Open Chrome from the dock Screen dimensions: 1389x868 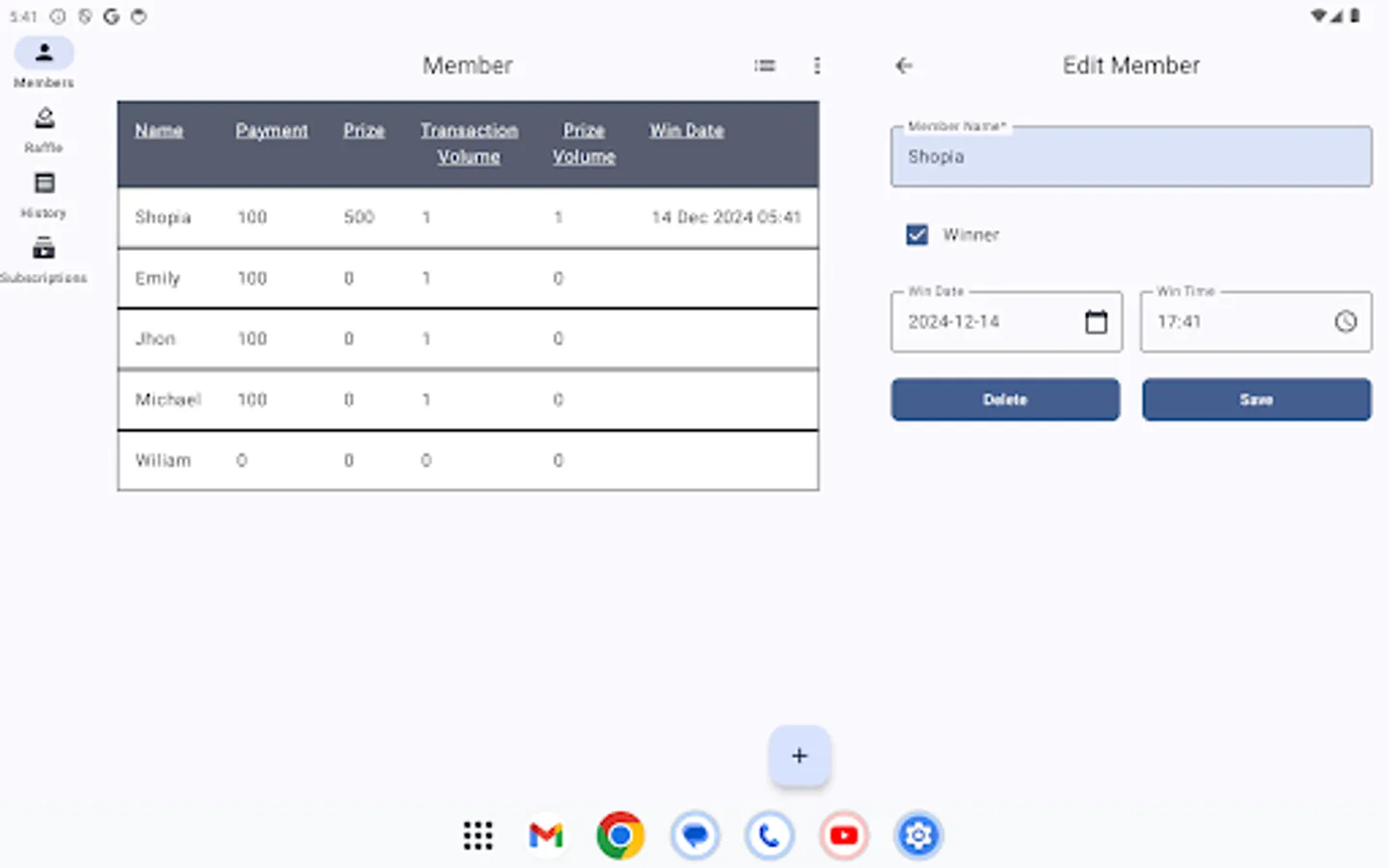[620, 835]
